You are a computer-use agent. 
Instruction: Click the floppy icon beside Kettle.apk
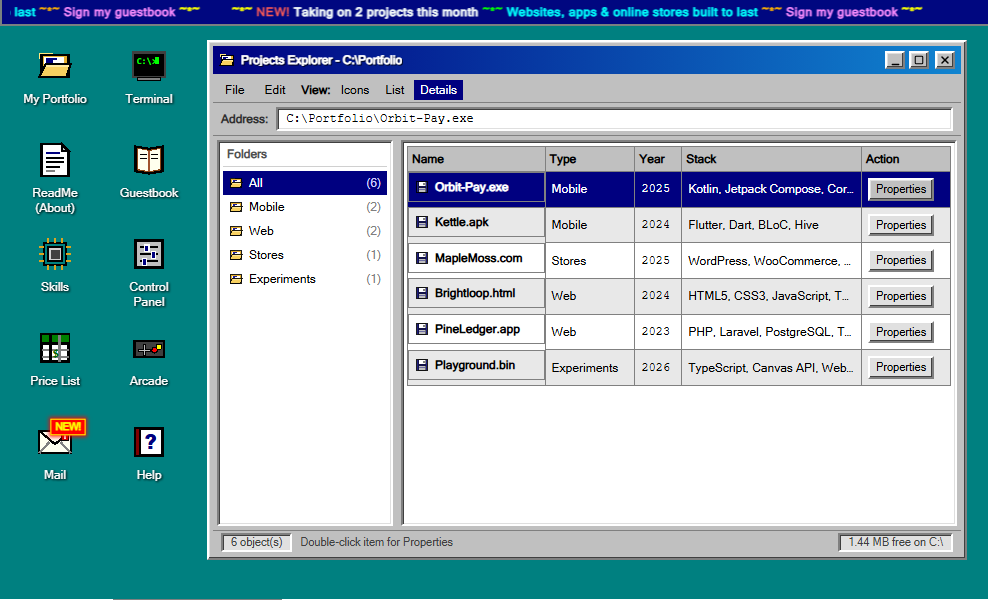(x=422, y=222)
